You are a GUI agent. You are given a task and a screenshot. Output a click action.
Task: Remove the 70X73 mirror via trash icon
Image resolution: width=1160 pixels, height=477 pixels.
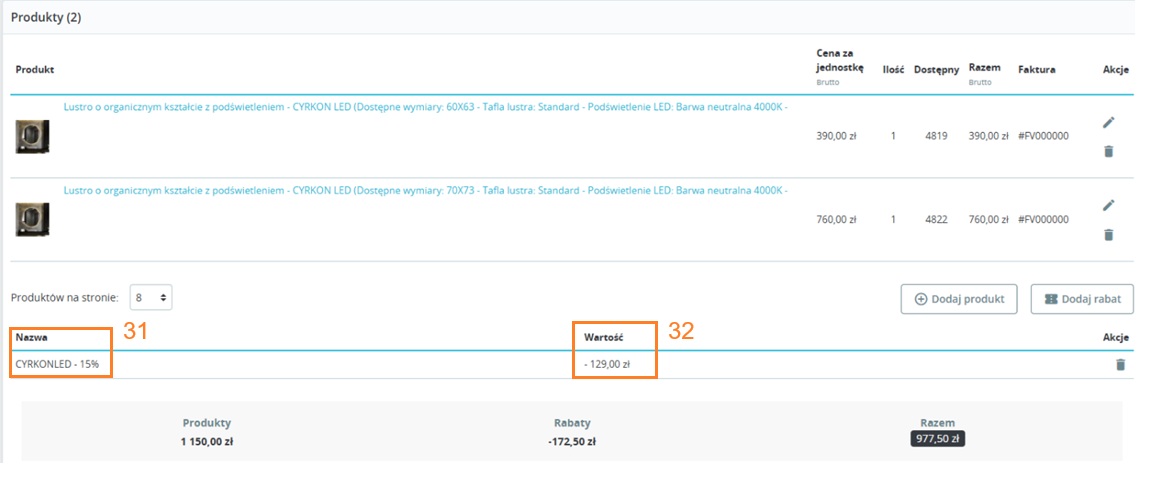[x=1108, y=234]
